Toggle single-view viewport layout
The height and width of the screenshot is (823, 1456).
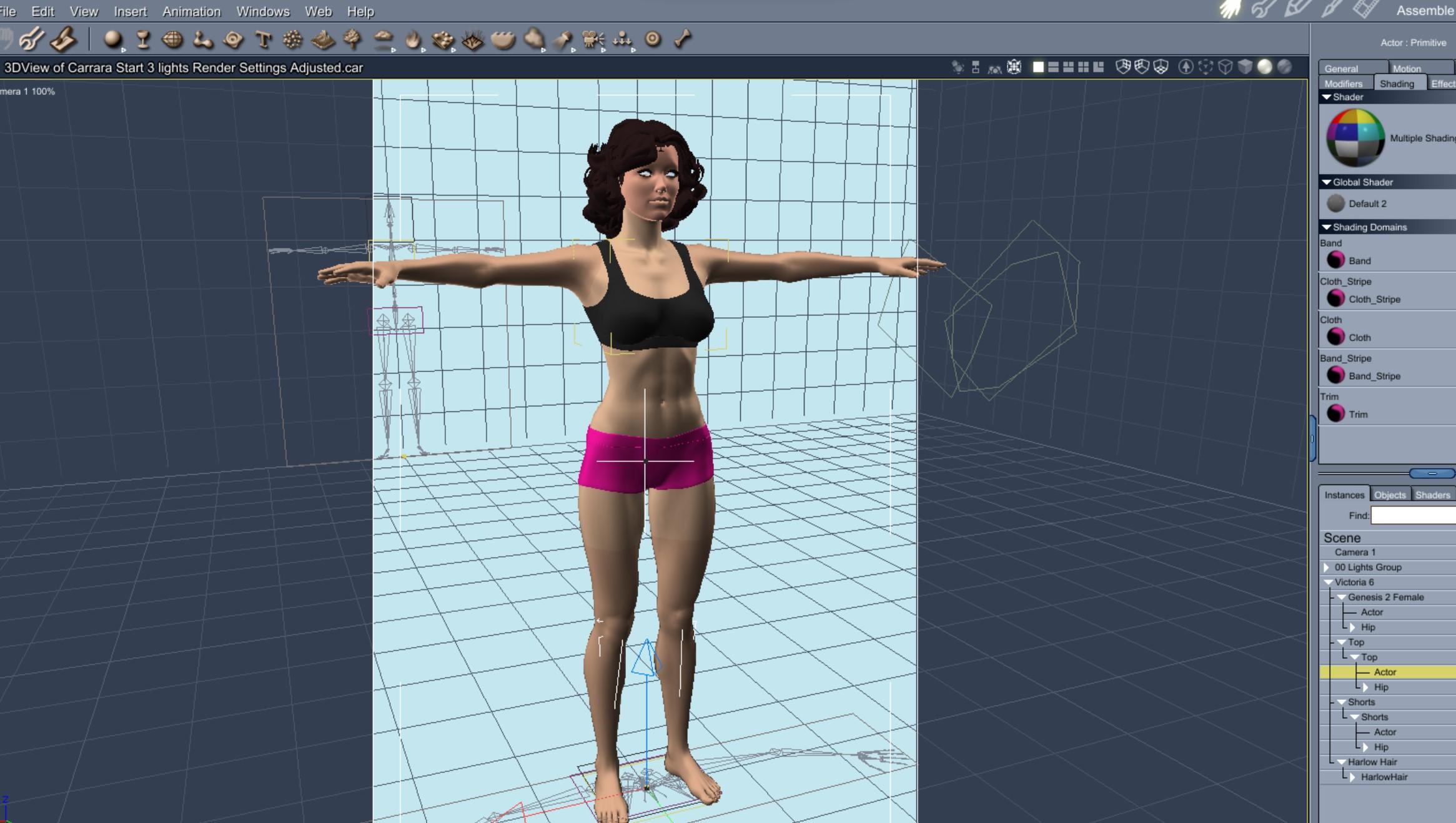click(1038, 67)
